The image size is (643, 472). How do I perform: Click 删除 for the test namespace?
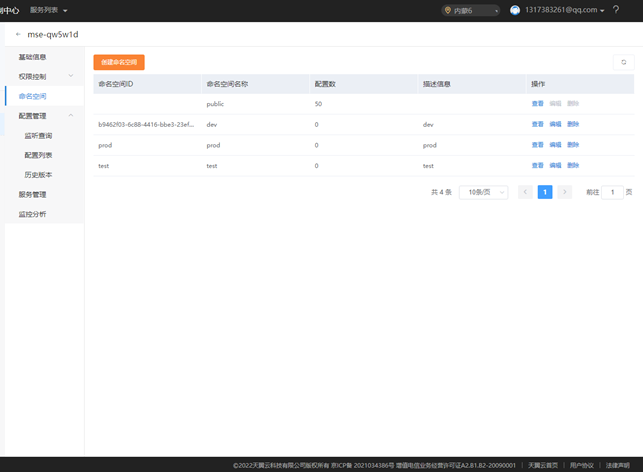573,166
